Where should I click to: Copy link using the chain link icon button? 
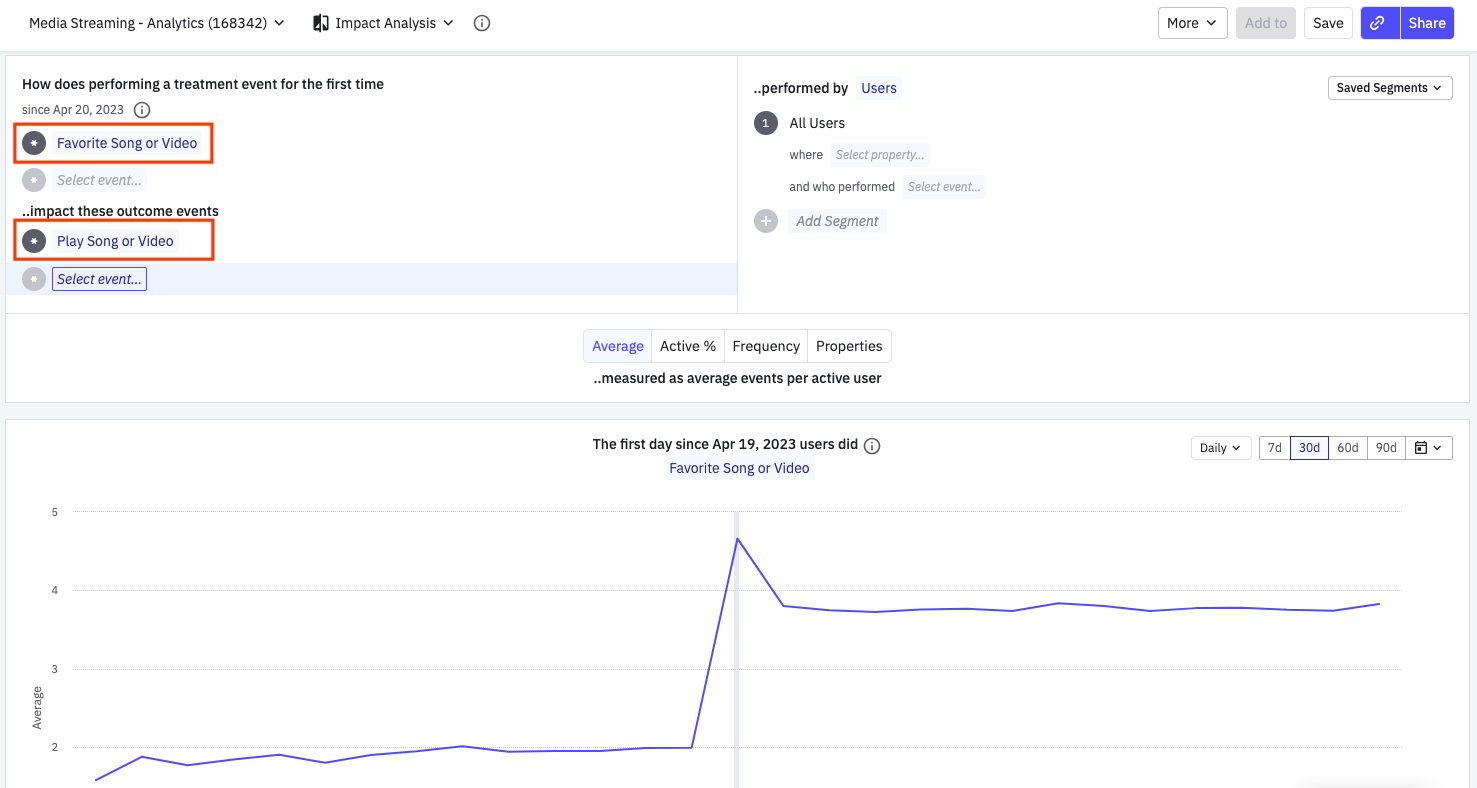click(x=1378, y=23)
